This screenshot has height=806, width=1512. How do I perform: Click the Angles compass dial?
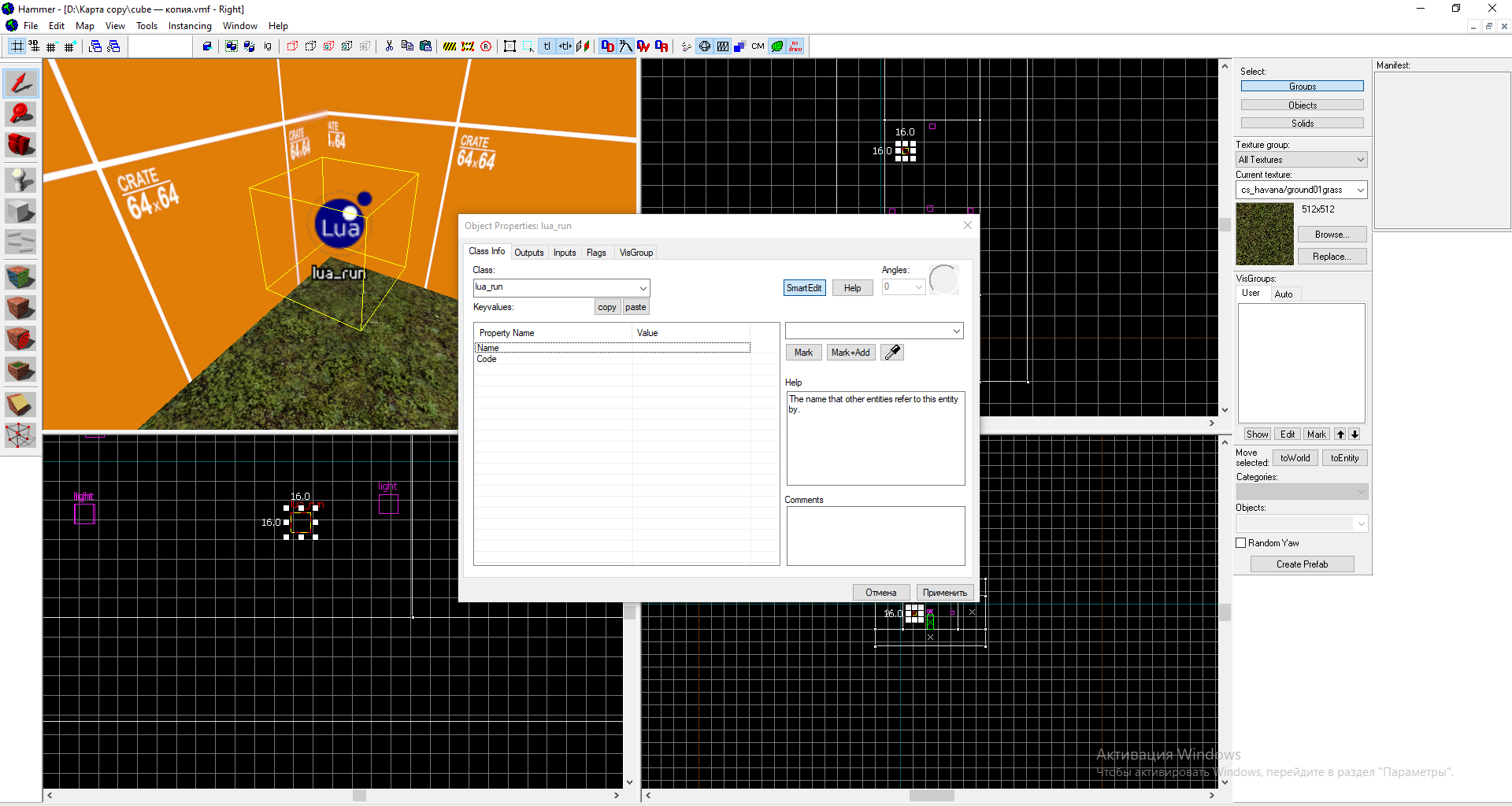click(x=944, y=279)
